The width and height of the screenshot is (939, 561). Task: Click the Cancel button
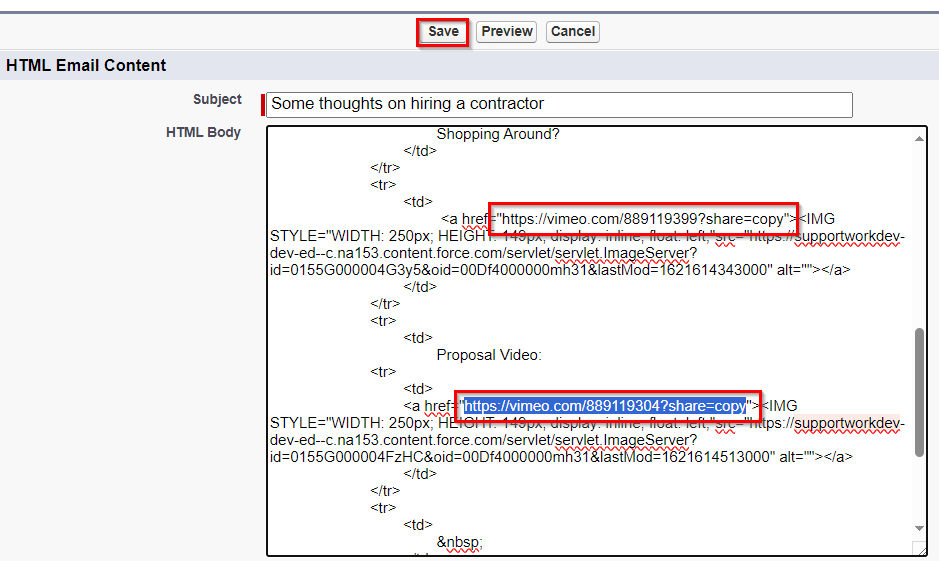point(573,32)
